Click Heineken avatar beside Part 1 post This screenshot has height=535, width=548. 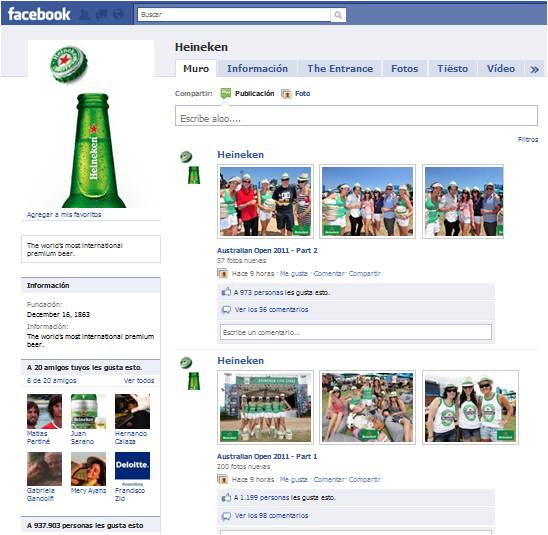click(x=190, y=373)
